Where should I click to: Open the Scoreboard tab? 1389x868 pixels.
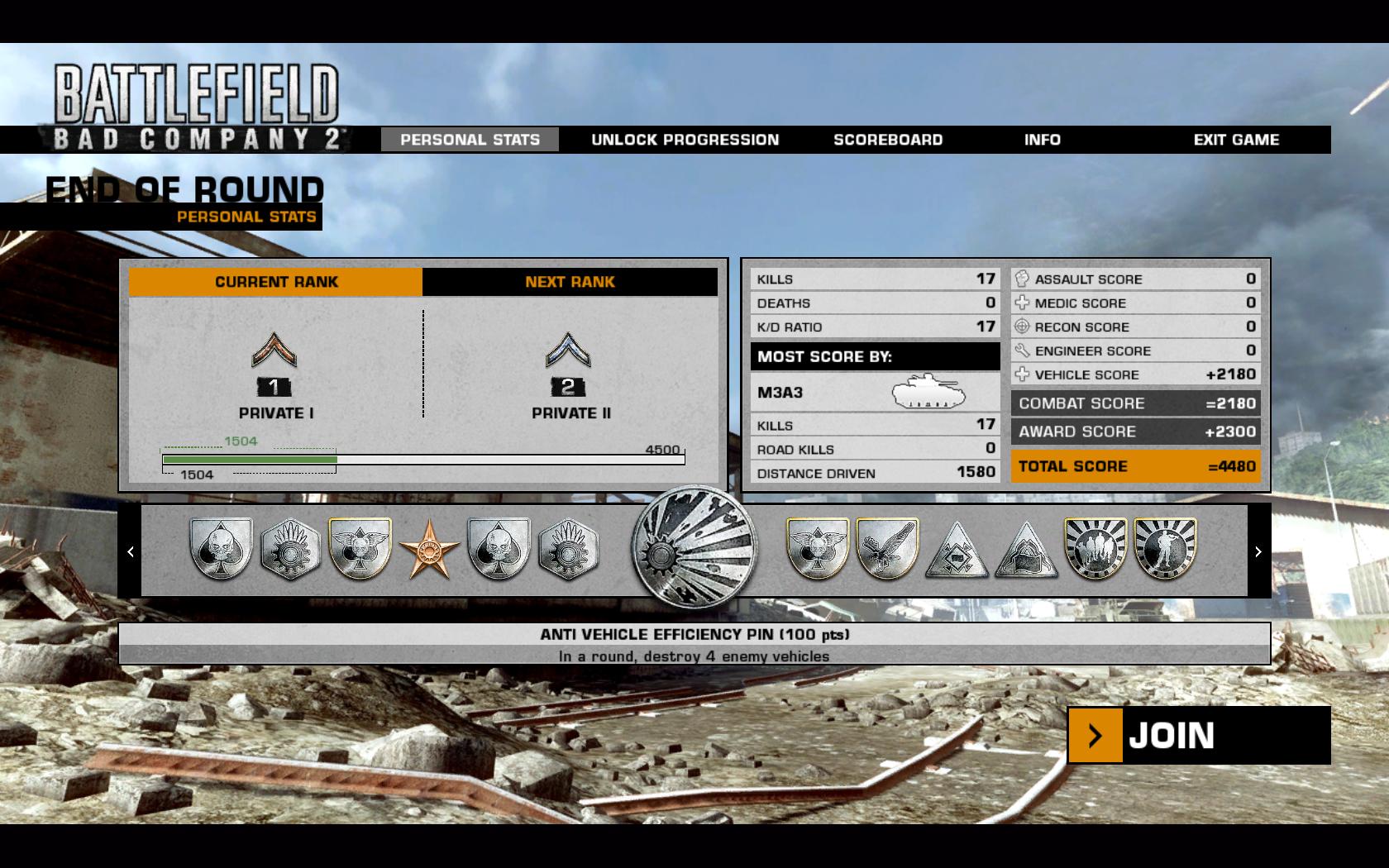click(888, 140)
